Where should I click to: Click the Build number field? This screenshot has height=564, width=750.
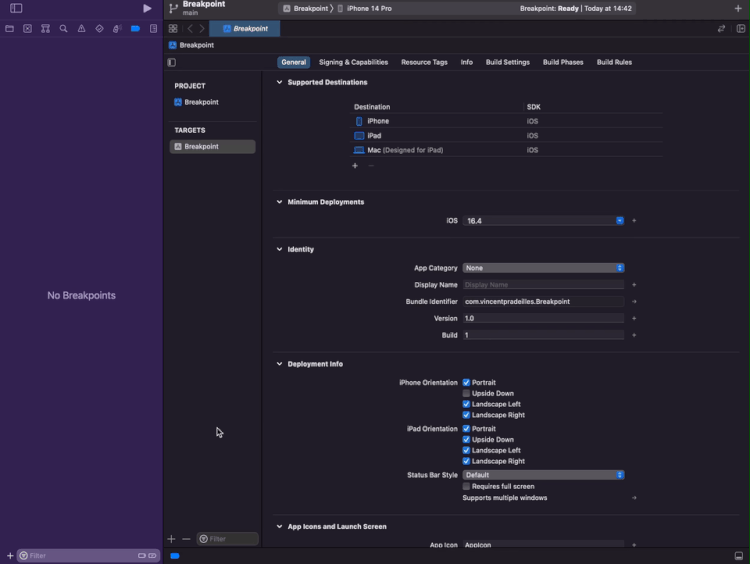pyautogui.click(x=543, y=335)
